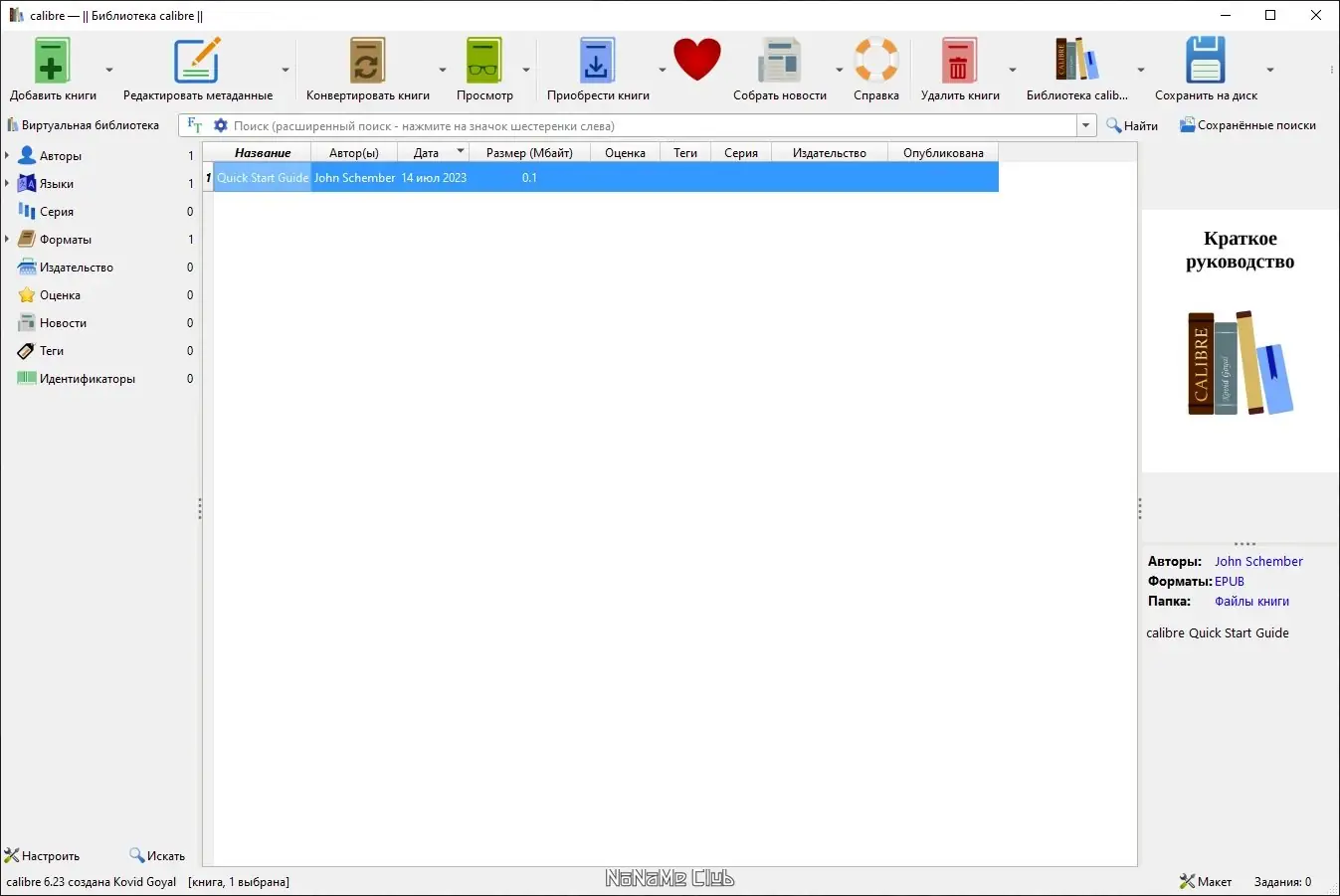Open the Виртуальная библиотека button
This screenshot has width=1340, height=896.
point(83,125)
